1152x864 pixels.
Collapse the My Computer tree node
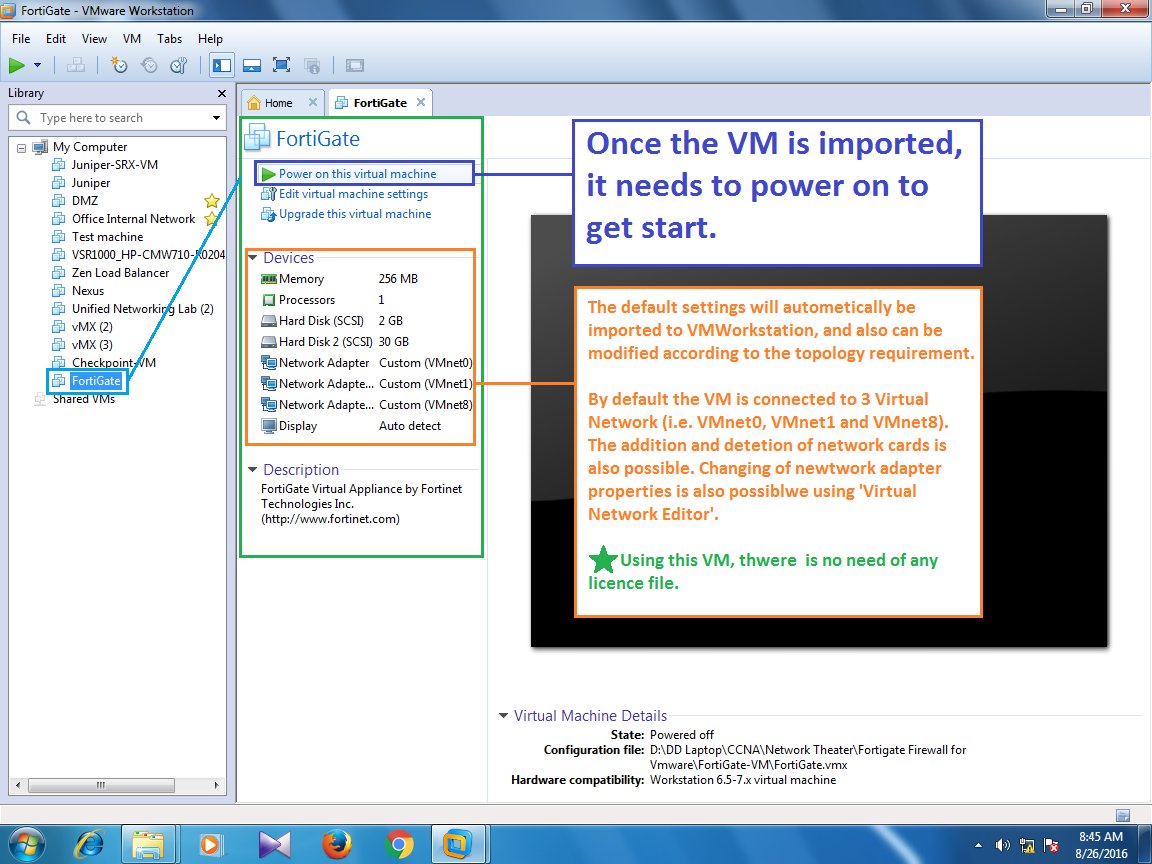tap(21, 148)
